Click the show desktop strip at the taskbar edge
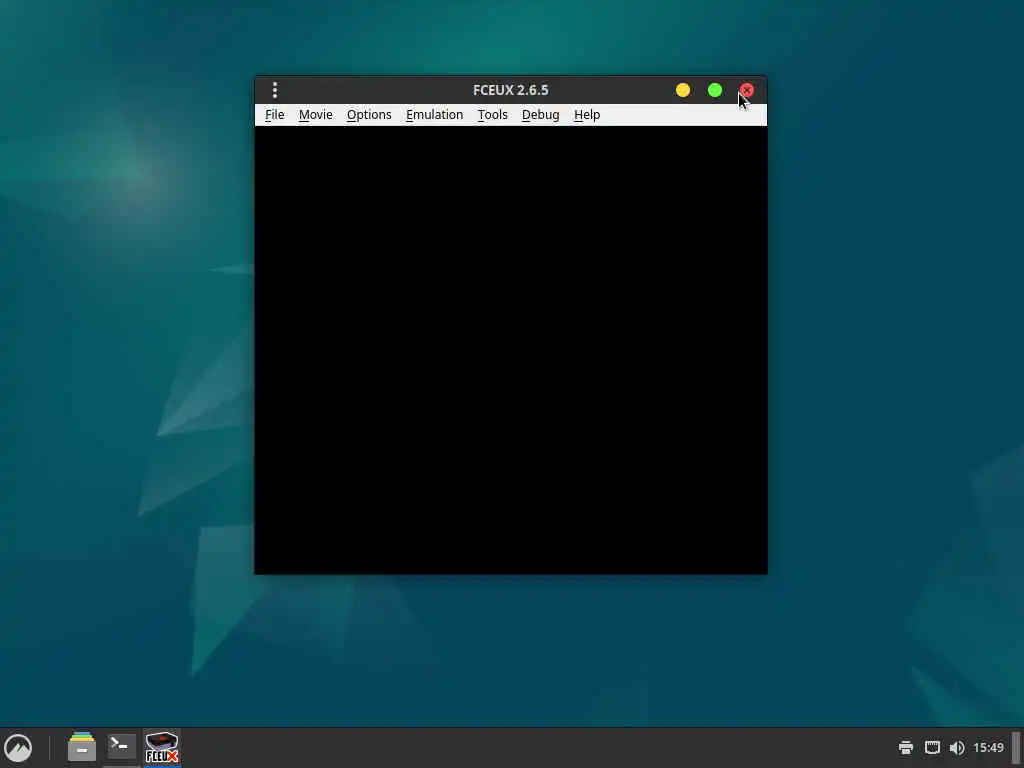 pyautogui.click(x=1016, y=748)
